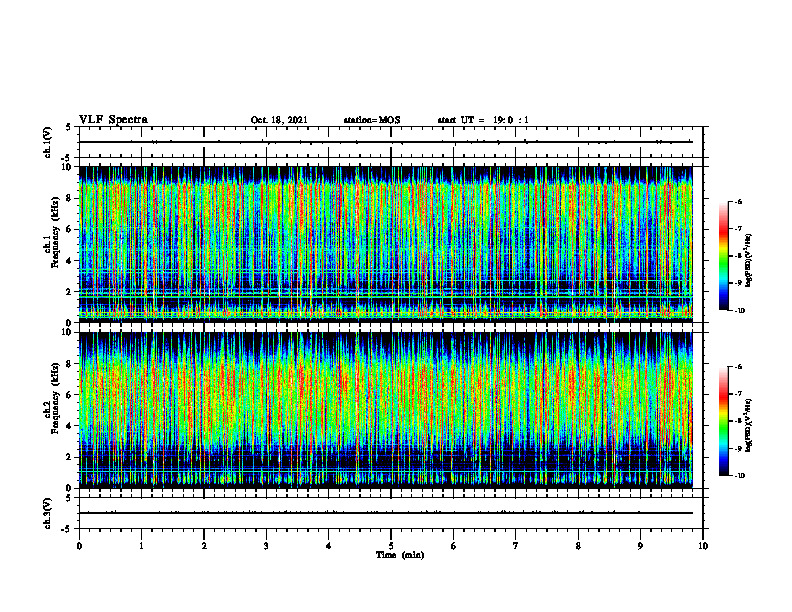Select the "start UT = 19:0 :1" text
Image resolution: width=792 pixels, height=612 pixels.
(483, 120)
